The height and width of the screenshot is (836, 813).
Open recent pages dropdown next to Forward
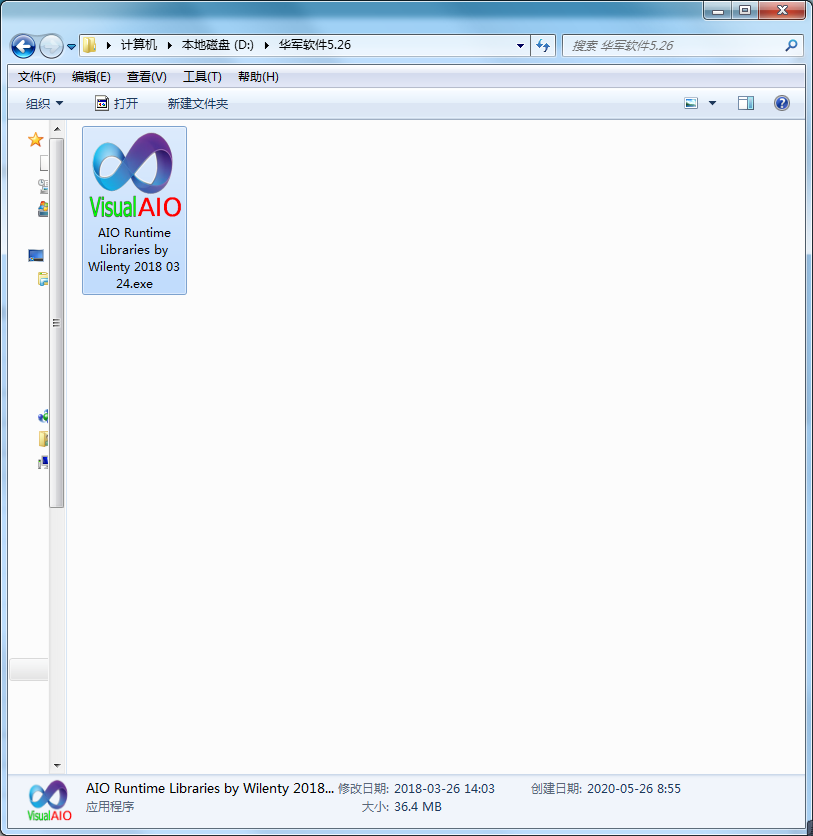click(x=72, y=46)
